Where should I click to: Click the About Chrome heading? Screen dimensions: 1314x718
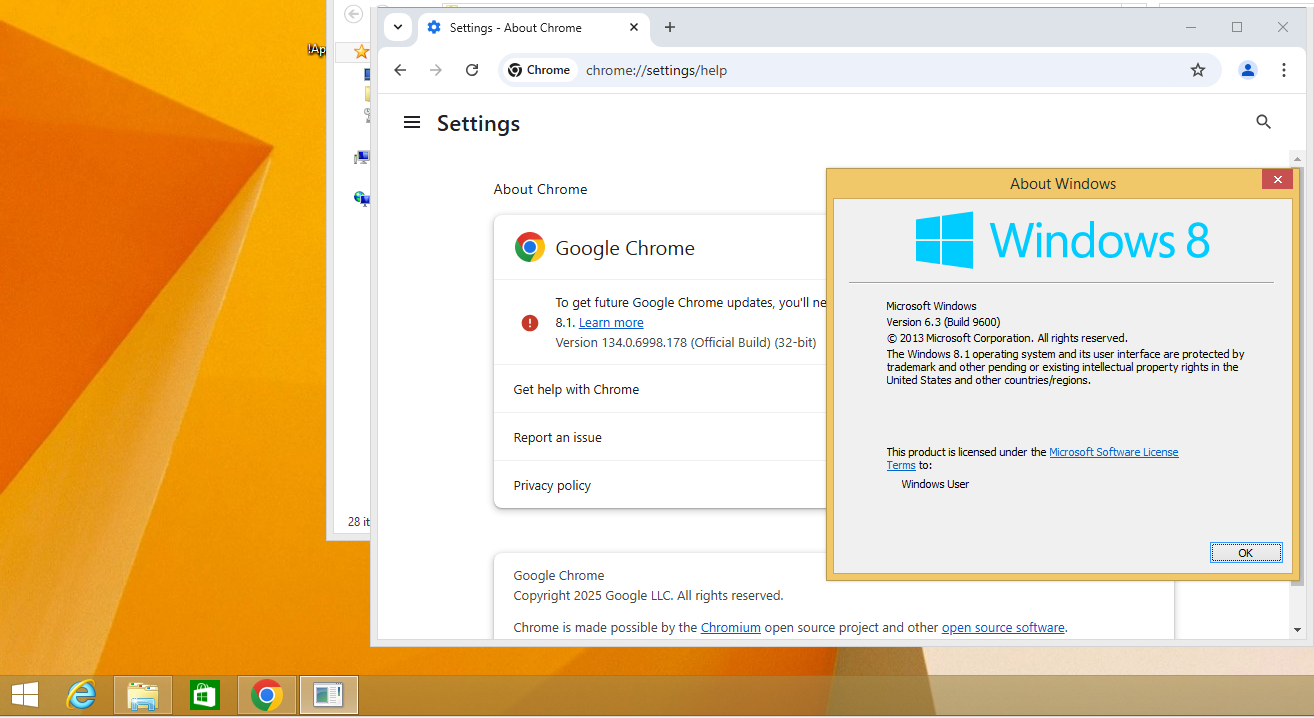click(x=540, y=189)
